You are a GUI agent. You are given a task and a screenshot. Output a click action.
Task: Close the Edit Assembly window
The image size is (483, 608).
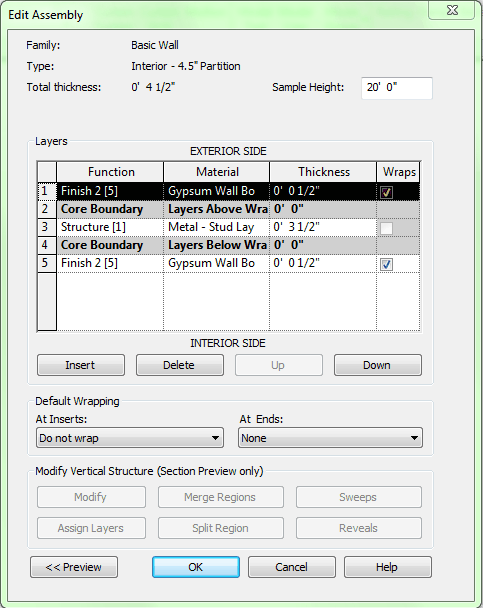coord(452,10)
